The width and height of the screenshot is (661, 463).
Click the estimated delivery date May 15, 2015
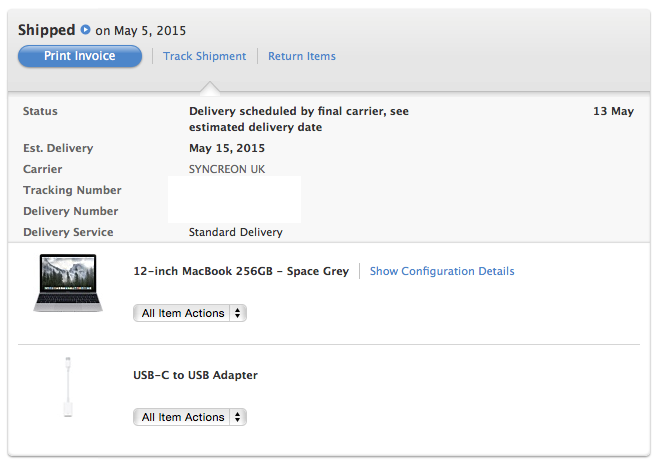pos(227,148)
